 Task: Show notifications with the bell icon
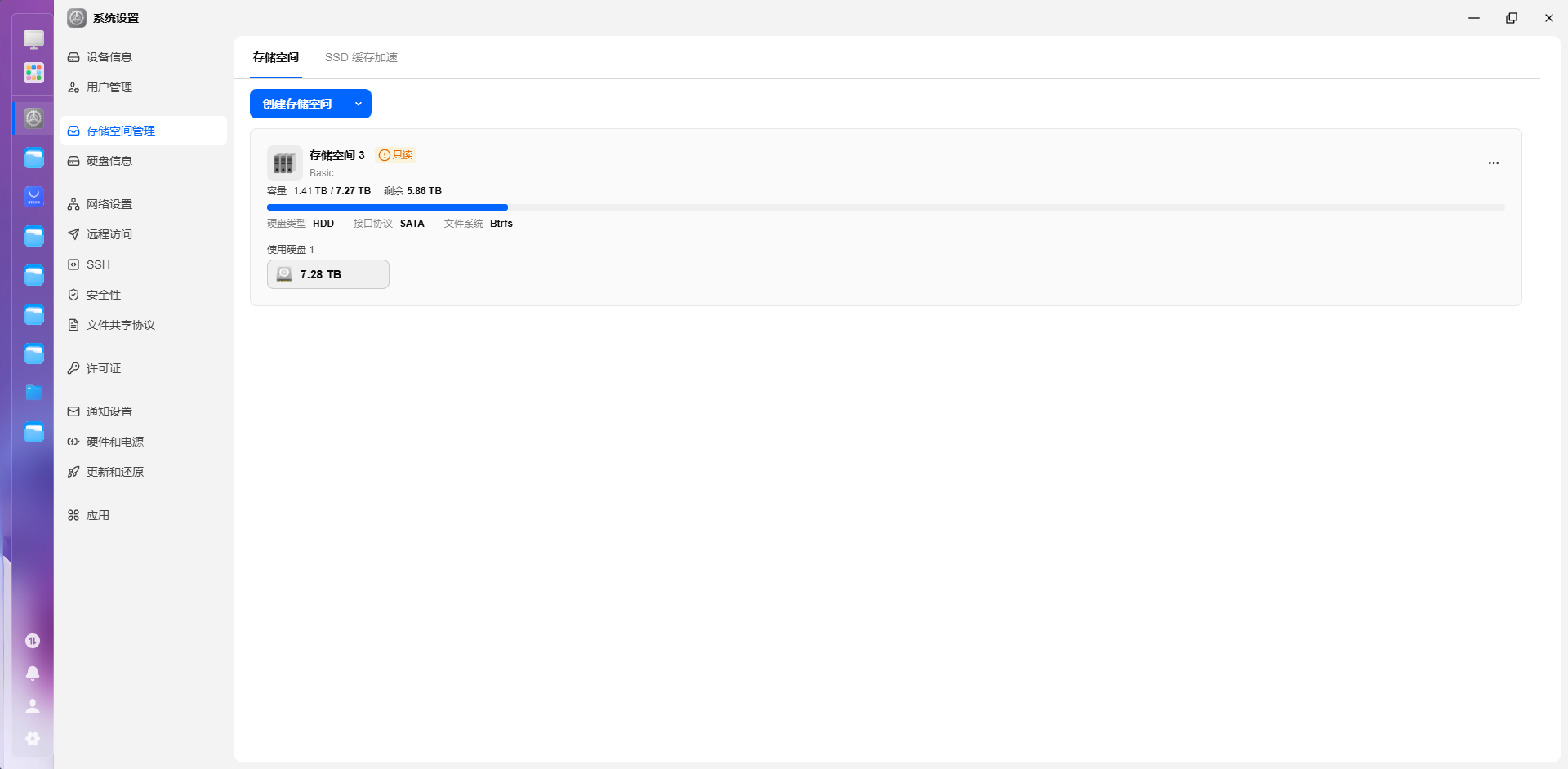(33, 673)
